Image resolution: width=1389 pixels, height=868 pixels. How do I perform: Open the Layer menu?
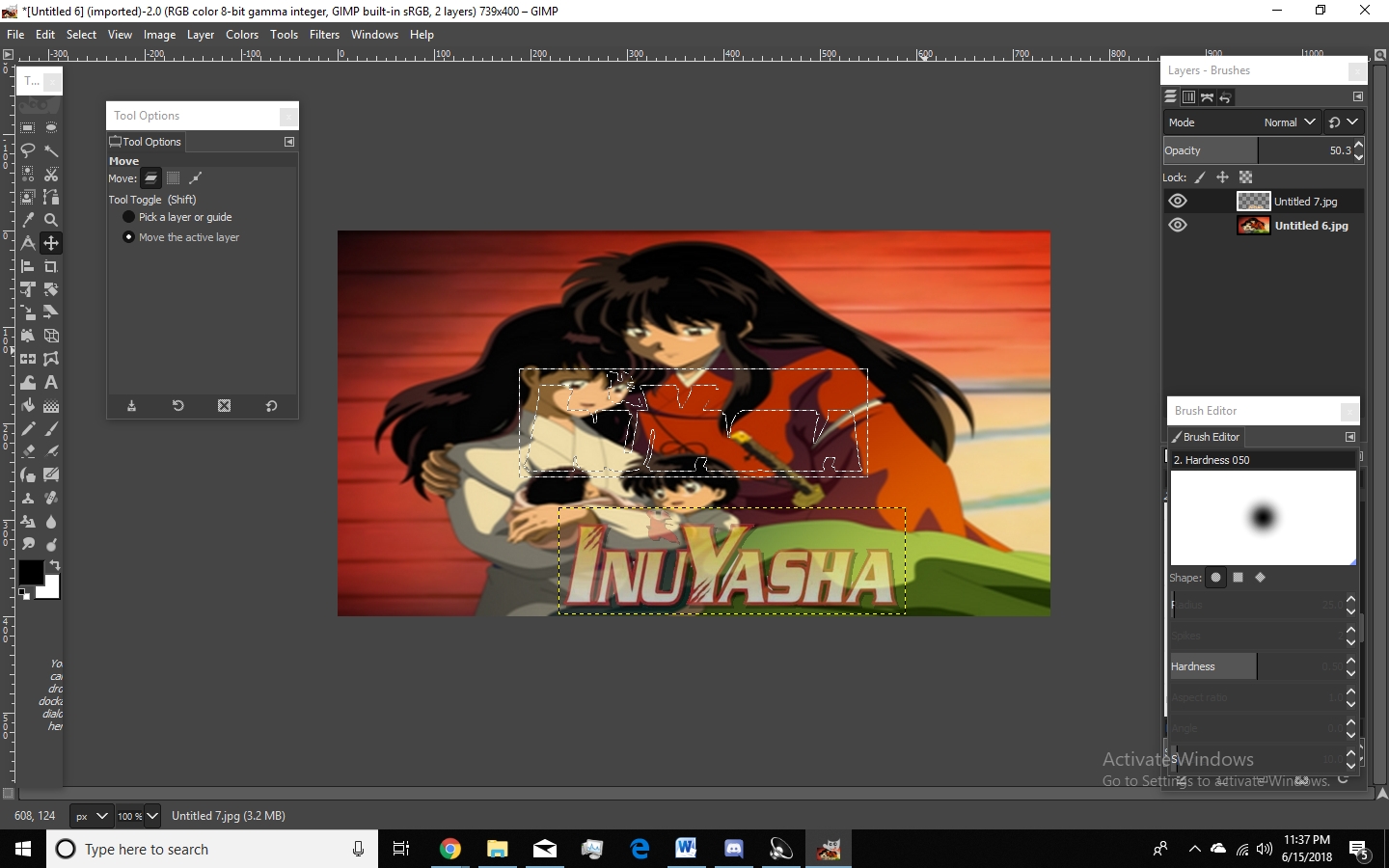[201, 34]
